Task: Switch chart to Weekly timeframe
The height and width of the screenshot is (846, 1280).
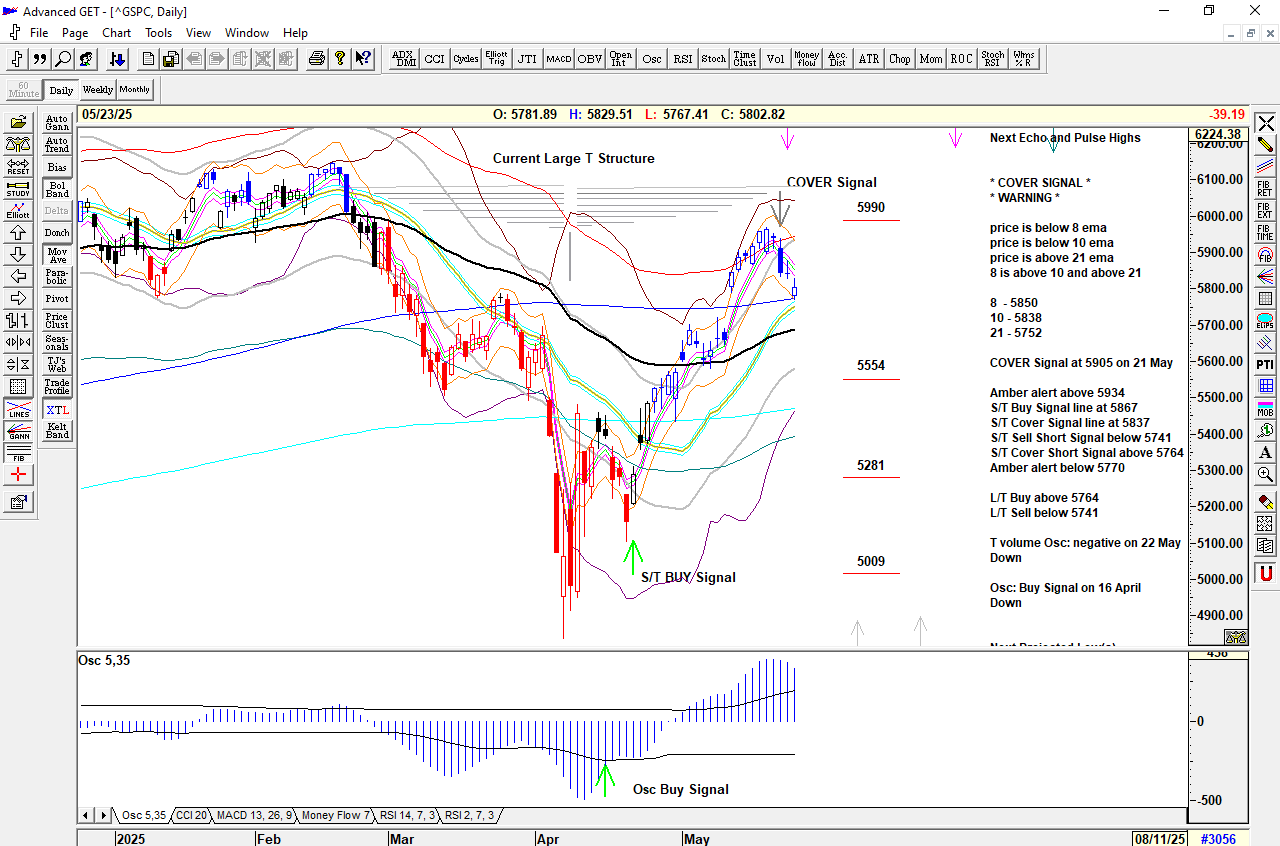Action: point(97,90)
